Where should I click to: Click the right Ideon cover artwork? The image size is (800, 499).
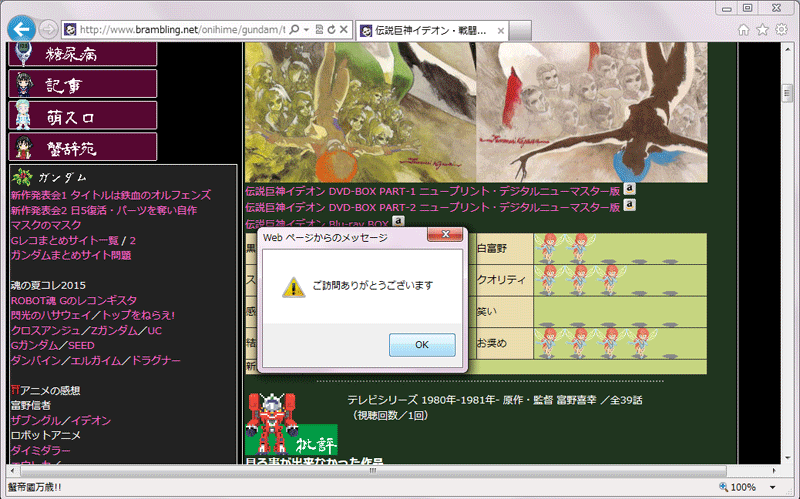592,112
